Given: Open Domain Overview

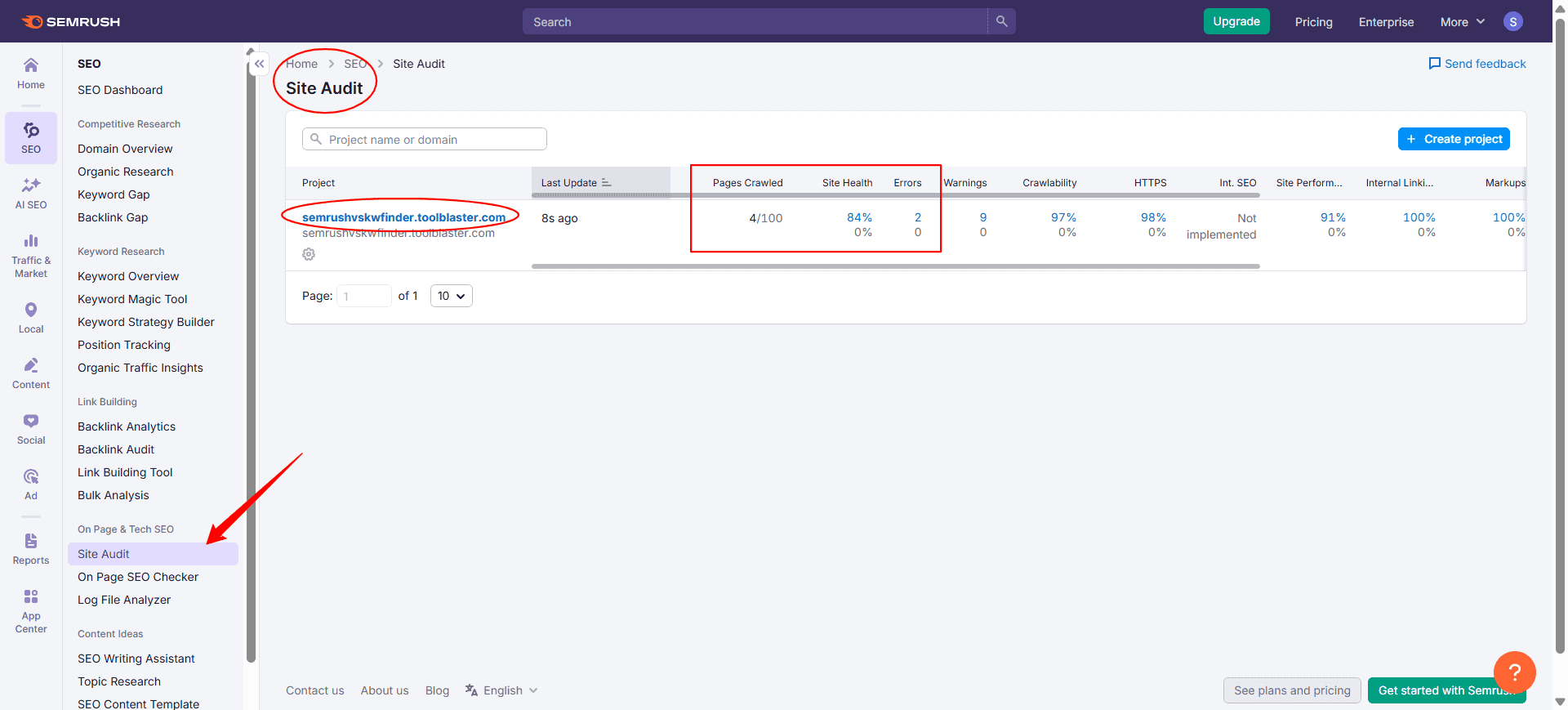Looking at the screenshot, I should tap(125, 149).
